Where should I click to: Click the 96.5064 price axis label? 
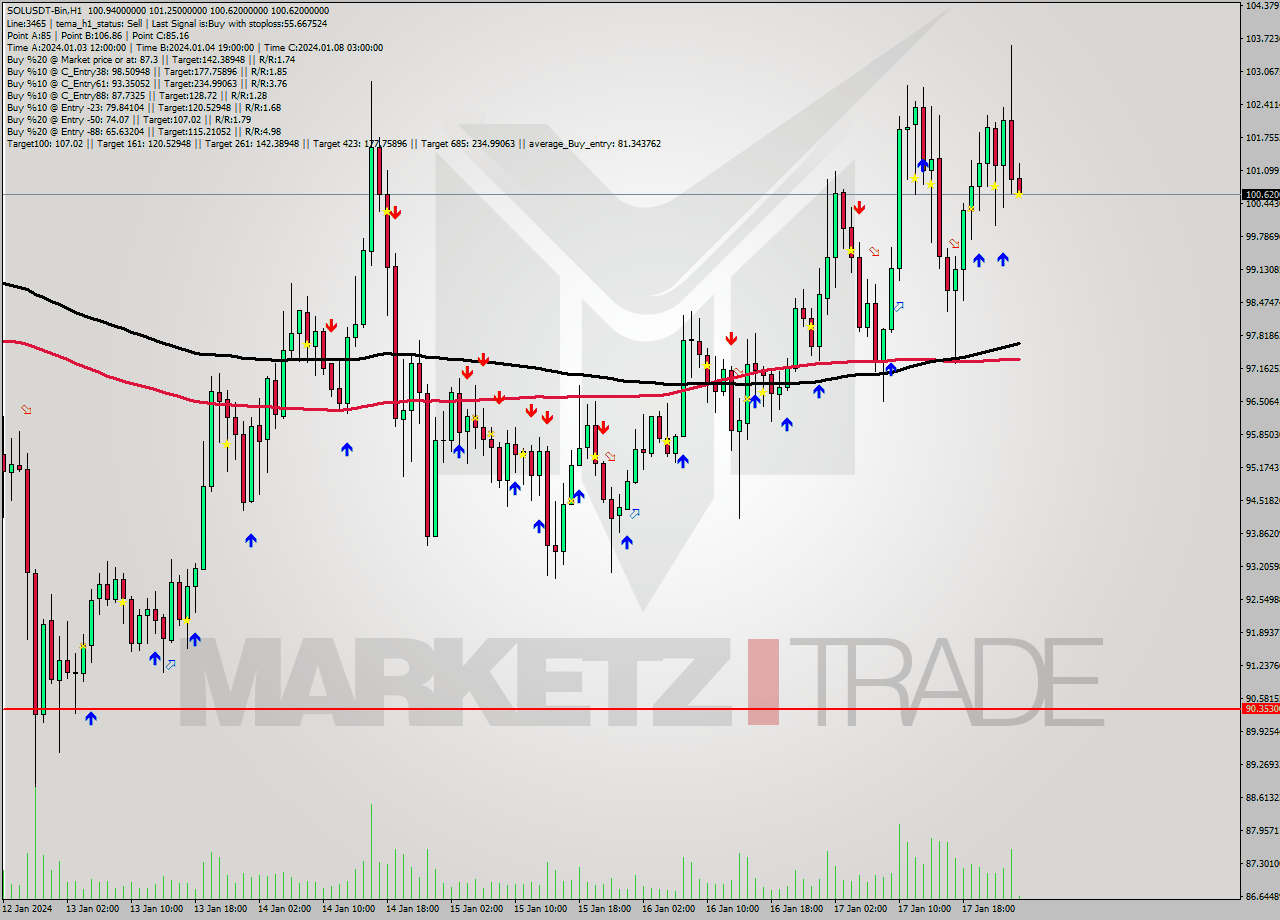pos(1262,401)
